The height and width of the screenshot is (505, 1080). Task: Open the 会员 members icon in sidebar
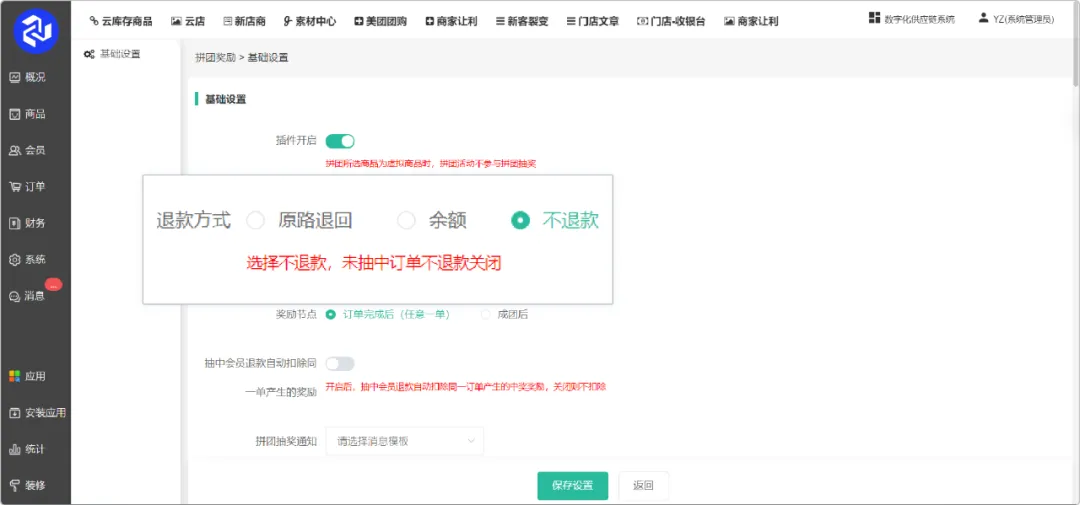point(14,151)
